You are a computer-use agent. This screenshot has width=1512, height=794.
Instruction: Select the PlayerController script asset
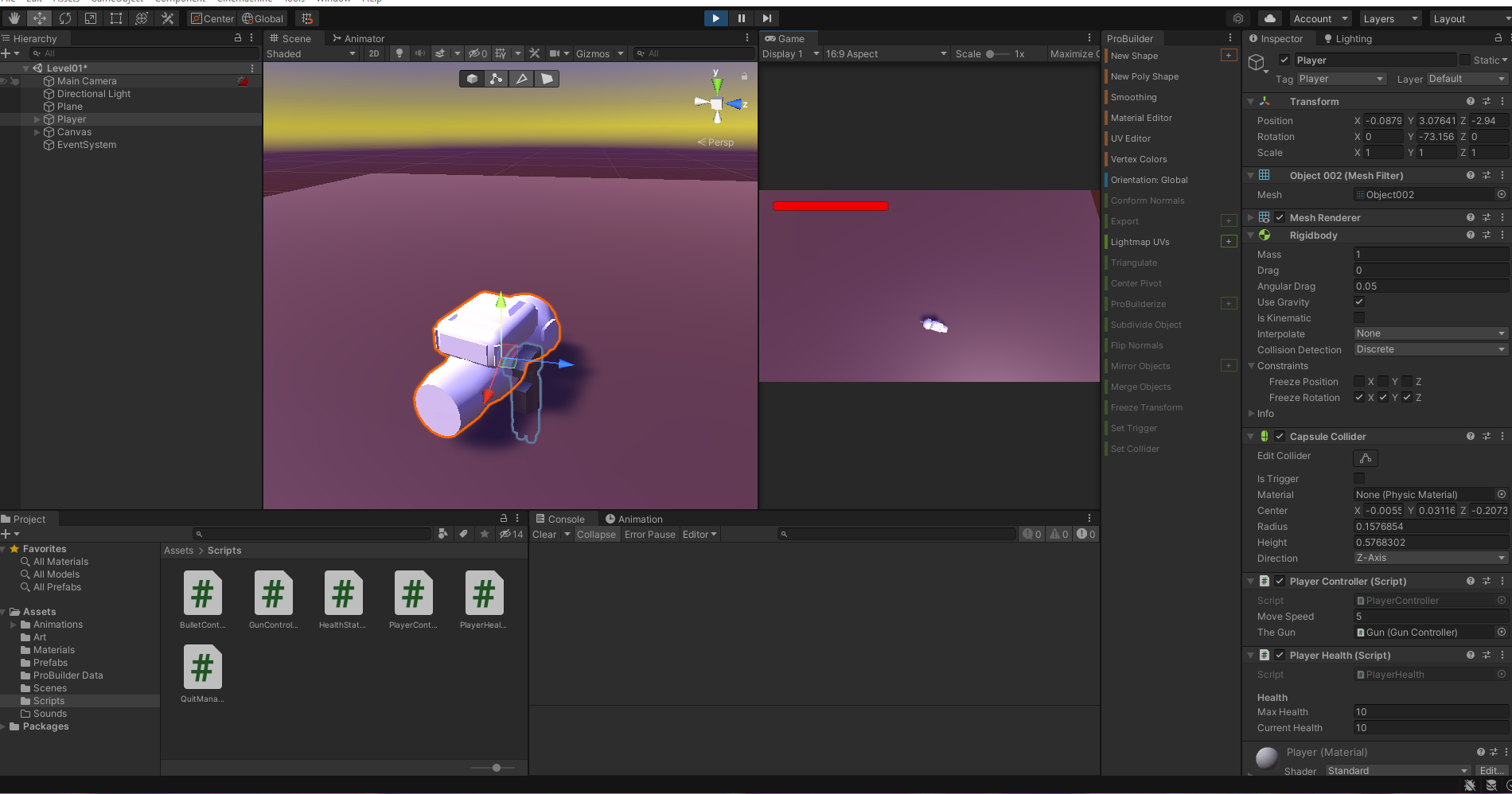click(x=413, y=601)
